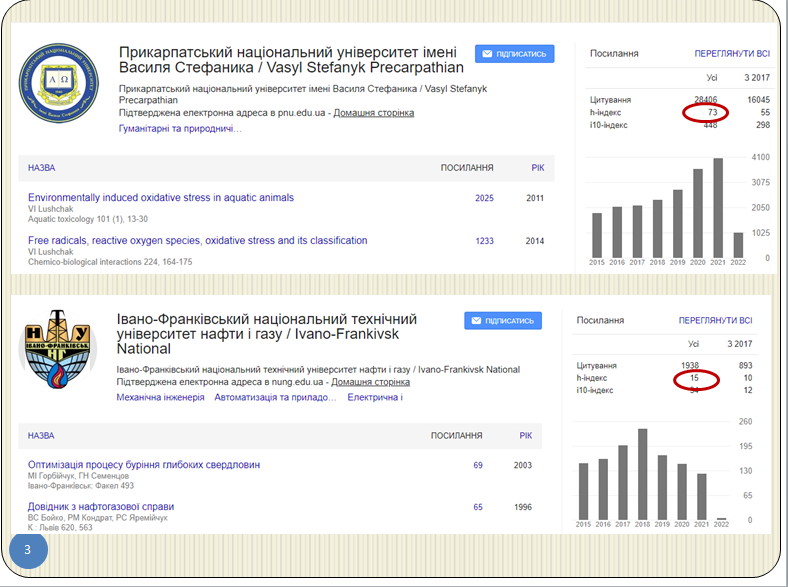Open the 65 citations count link
Image resolution: width=788 pixels, height=587 pixels.
[478, 507]
